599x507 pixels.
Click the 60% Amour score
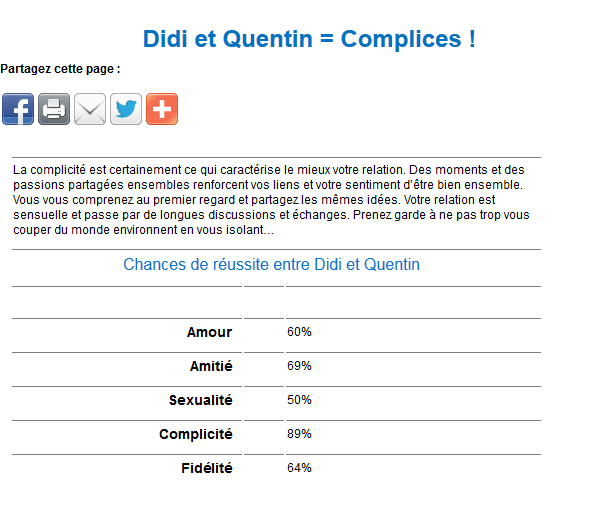[x=299, y=332]
